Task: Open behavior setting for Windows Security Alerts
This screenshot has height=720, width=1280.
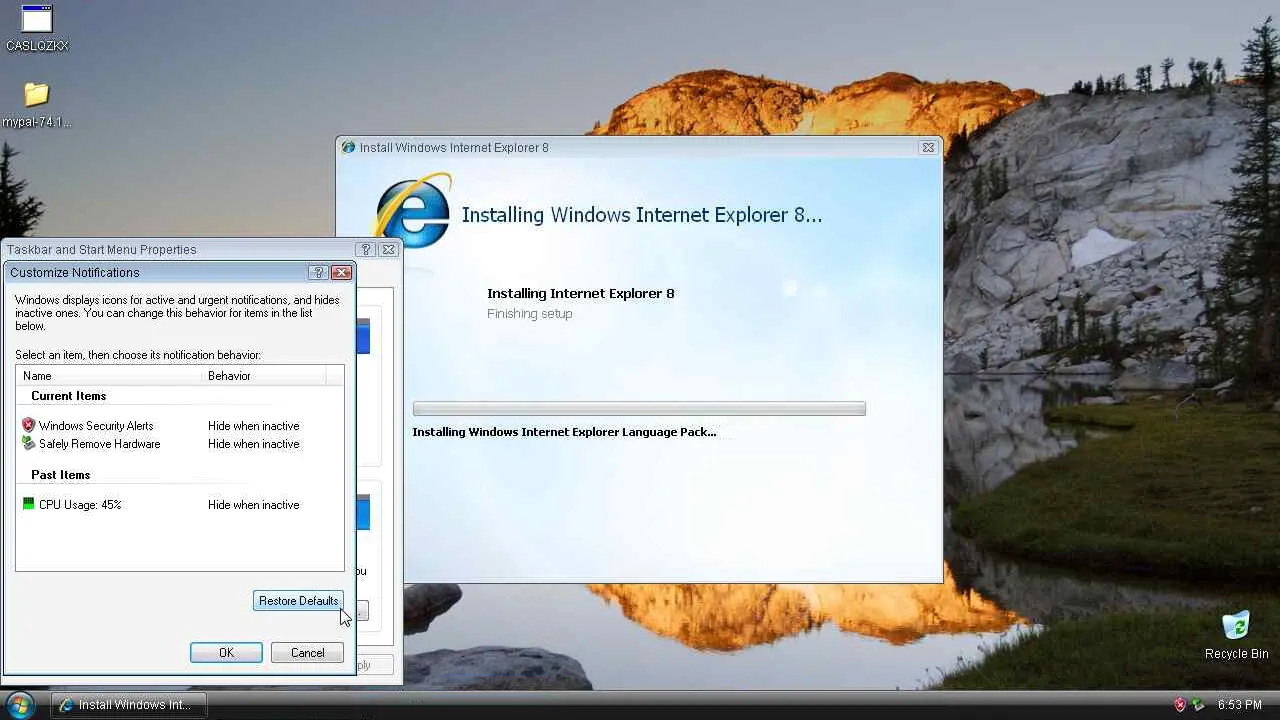Action: (254, 426)
